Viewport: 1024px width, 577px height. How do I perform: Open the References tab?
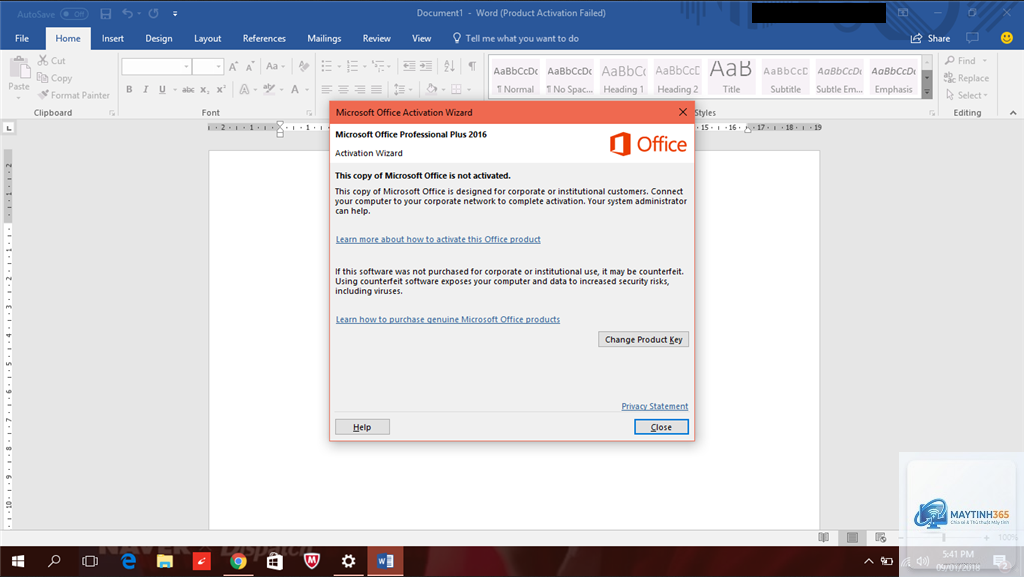coord(264,39)
